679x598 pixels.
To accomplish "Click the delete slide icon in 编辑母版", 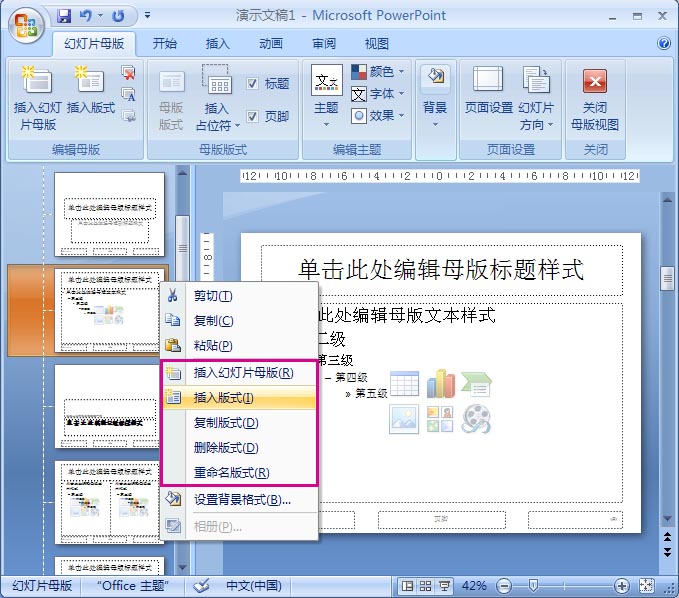I will tap(129, 73).
